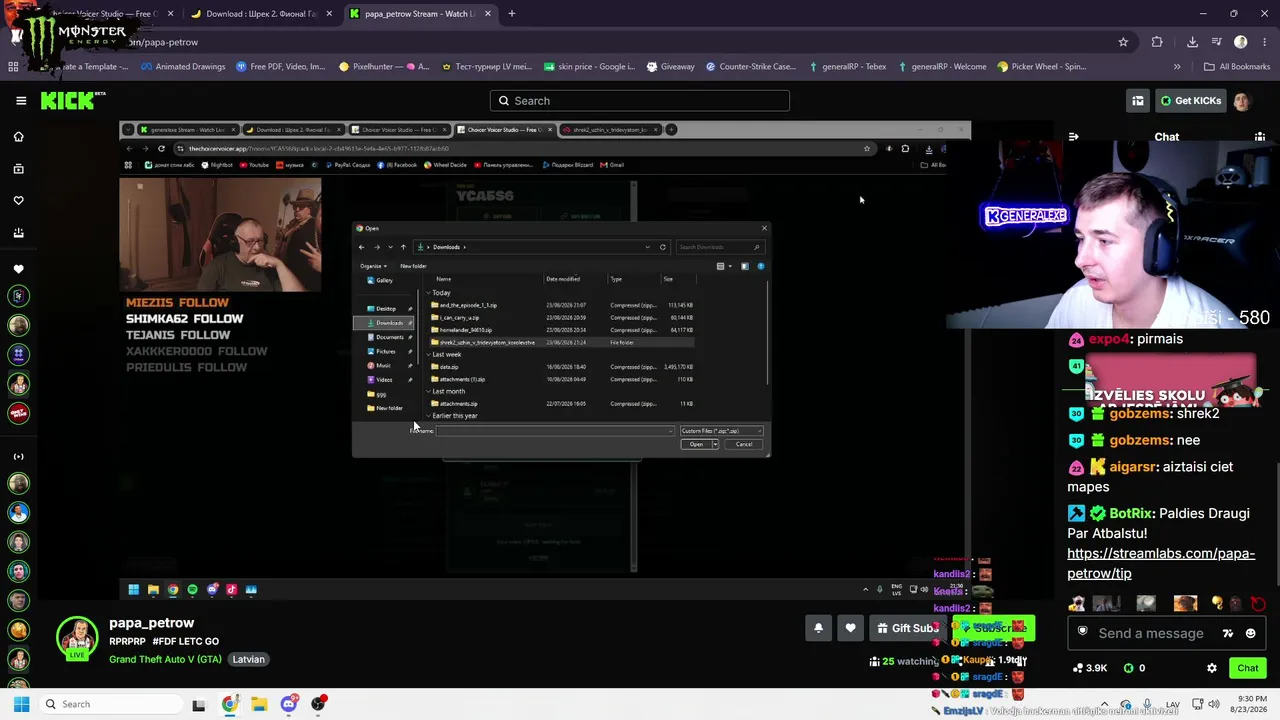Open the Counter-Strike Case bookmark
This screenshot has width=1280, height=720.
(x=751, y=67)
